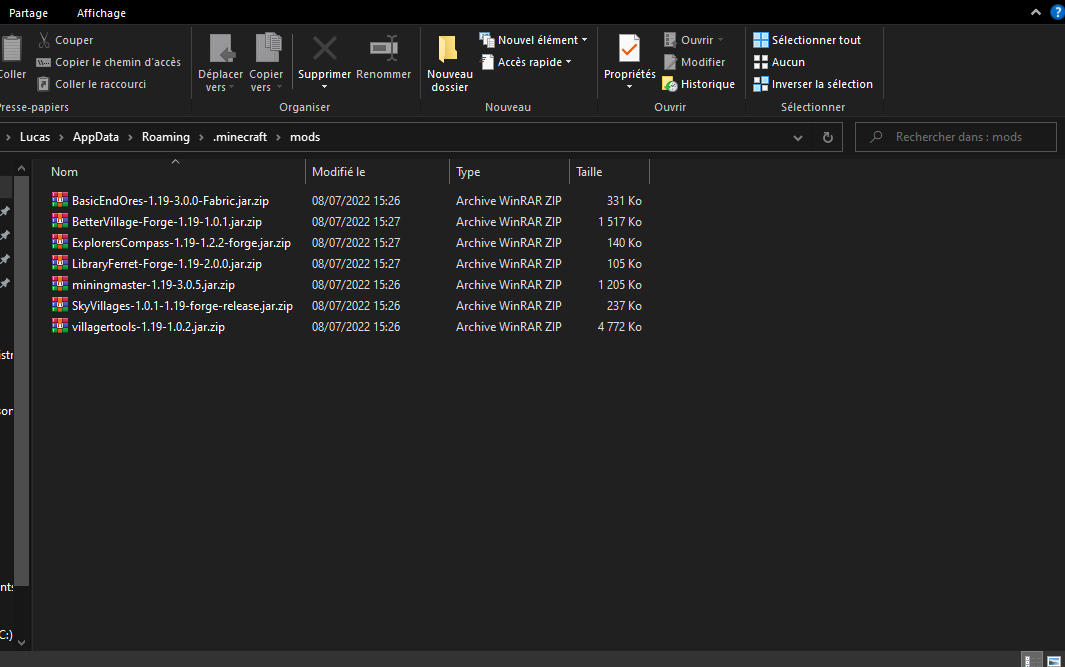Click Sélectionner tout
Screen dimensions: 1065x667
tap(807, 40)
